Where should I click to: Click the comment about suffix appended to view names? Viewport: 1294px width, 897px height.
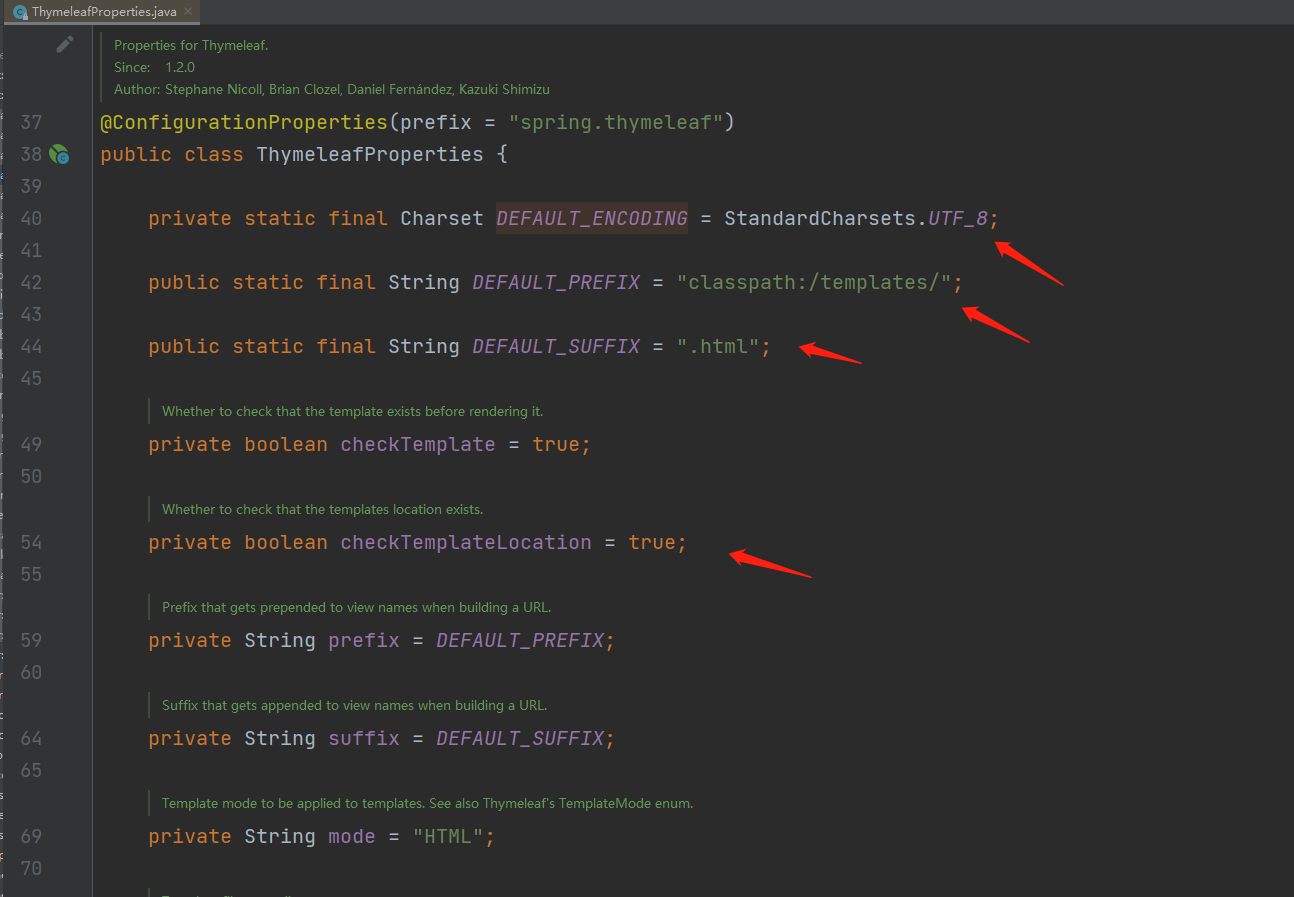click(354, 705)
